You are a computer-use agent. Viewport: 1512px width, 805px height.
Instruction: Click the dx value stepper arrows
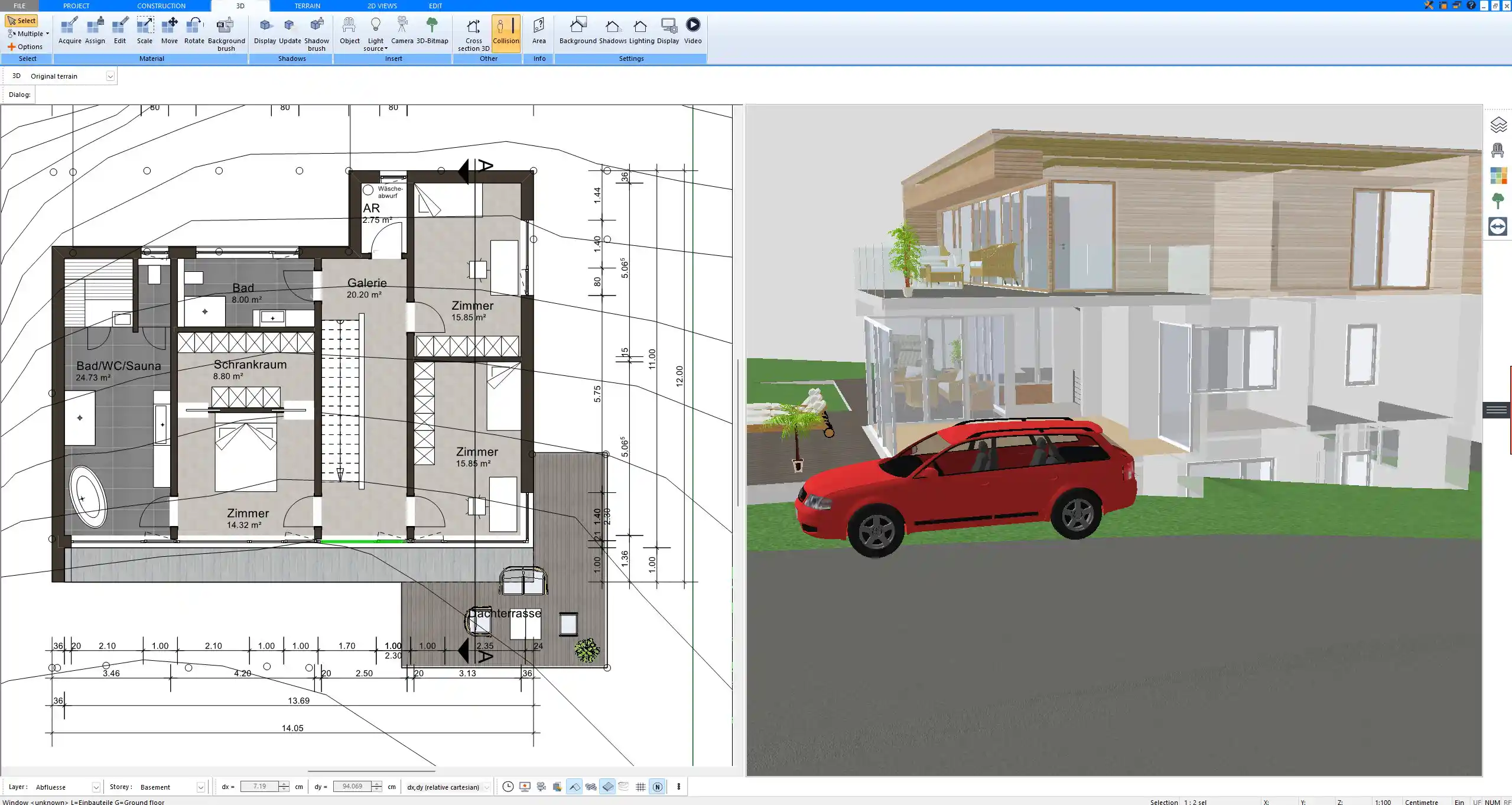tap(284, 787)
